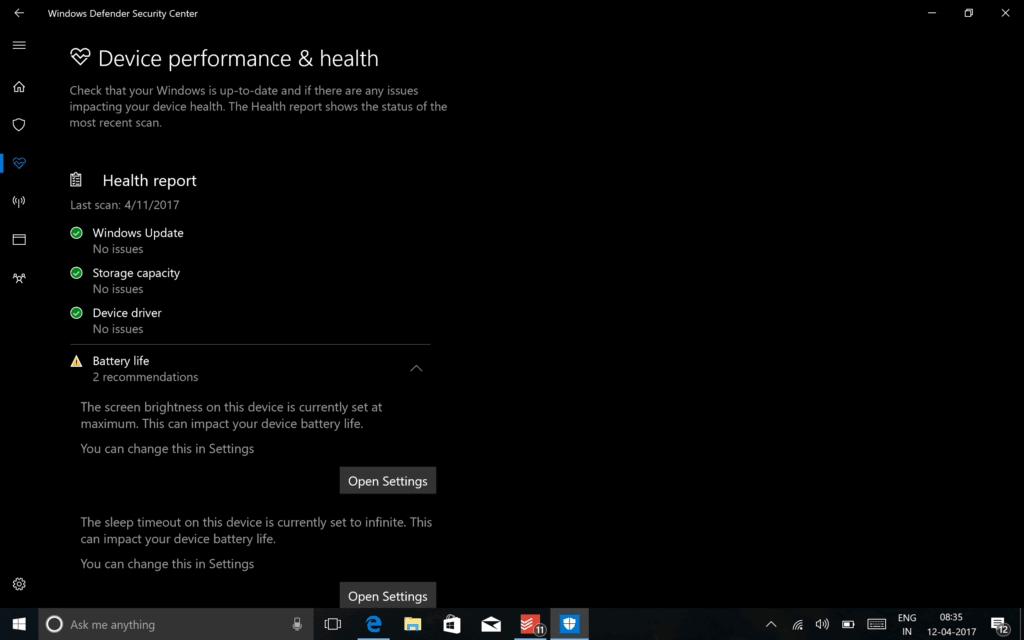
Task: Click green check next to Windows Update
Action: click(x=76, y=232)
